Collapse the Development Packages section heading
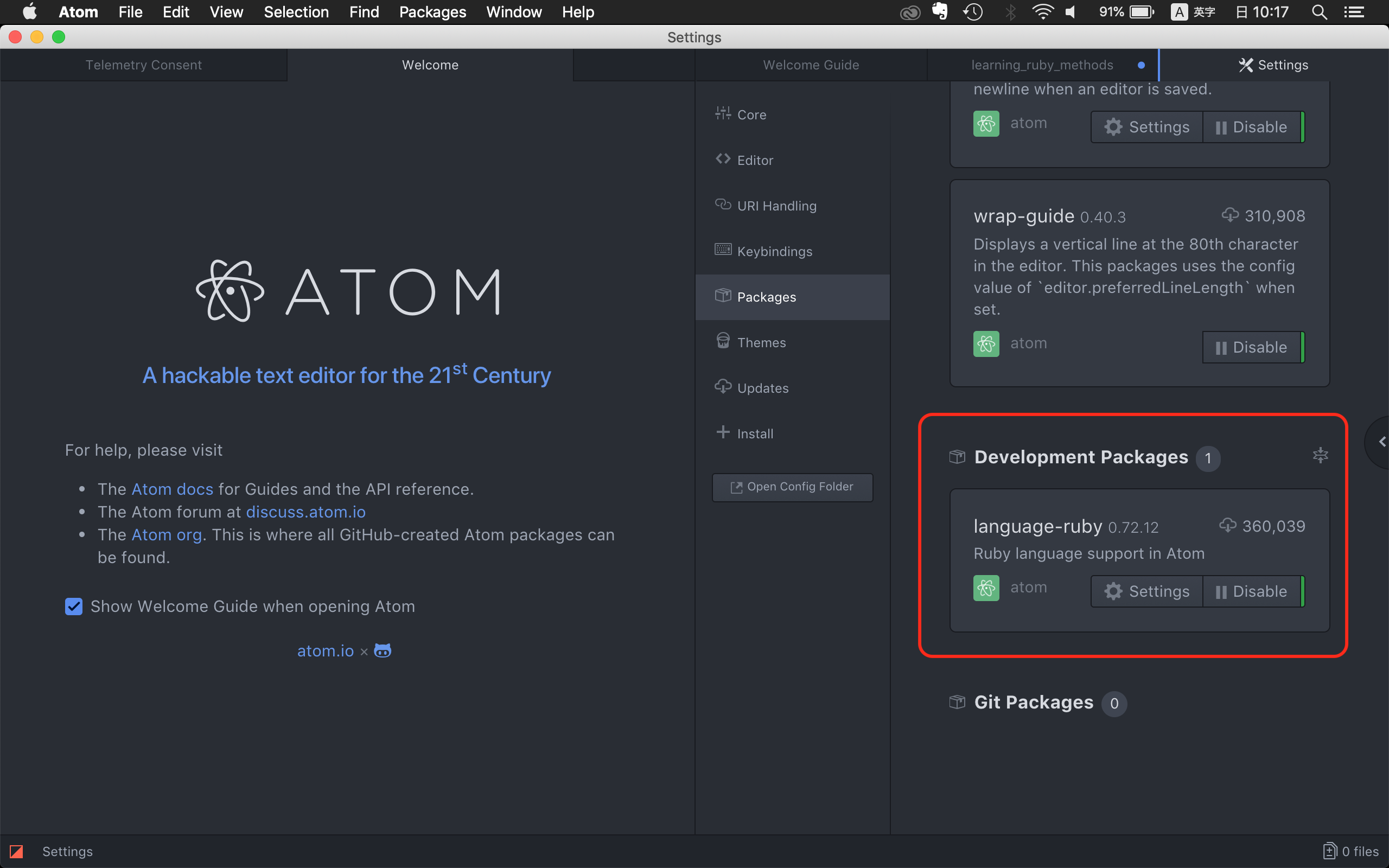This screenshot has height=868, width=1389. 1080,457
